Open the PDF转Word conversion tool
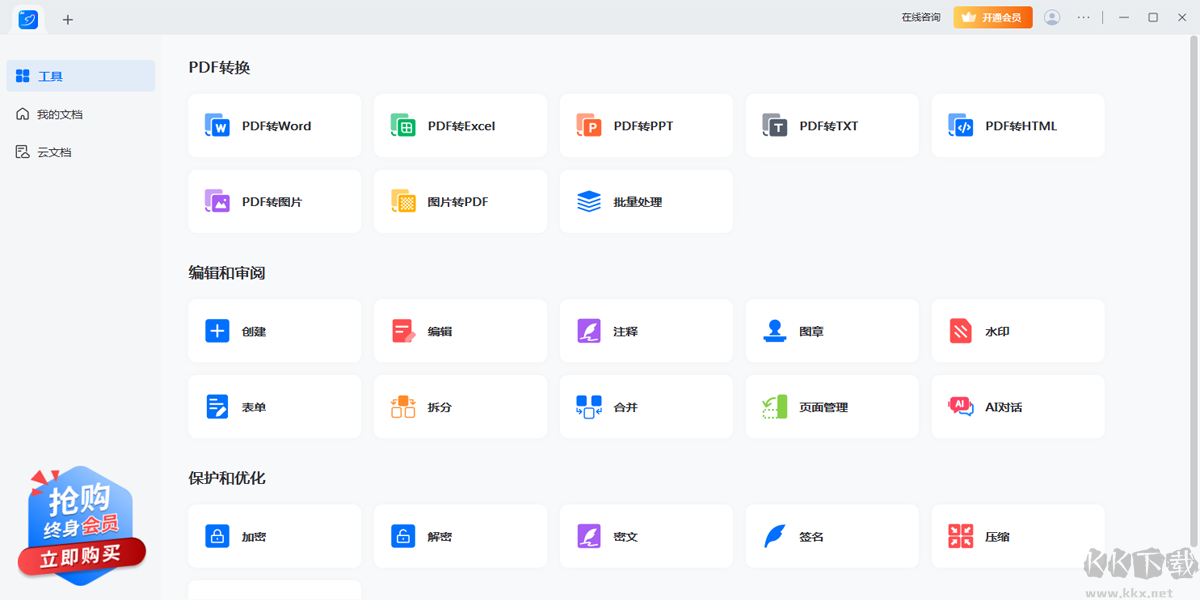This screenshot has height=600, width=1200. point(274,126)
